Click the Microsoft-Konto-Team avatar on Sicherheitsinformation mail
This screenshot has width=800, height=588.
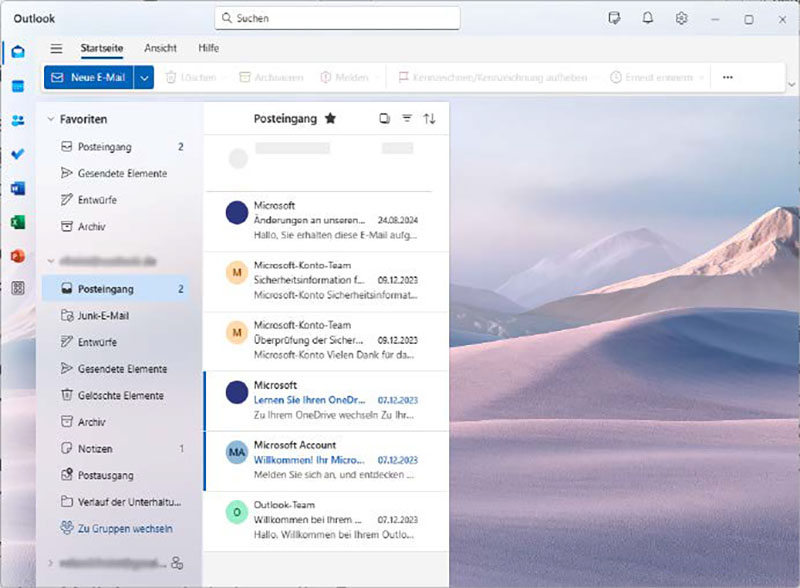pyautogui.click(x=237, y=273)
